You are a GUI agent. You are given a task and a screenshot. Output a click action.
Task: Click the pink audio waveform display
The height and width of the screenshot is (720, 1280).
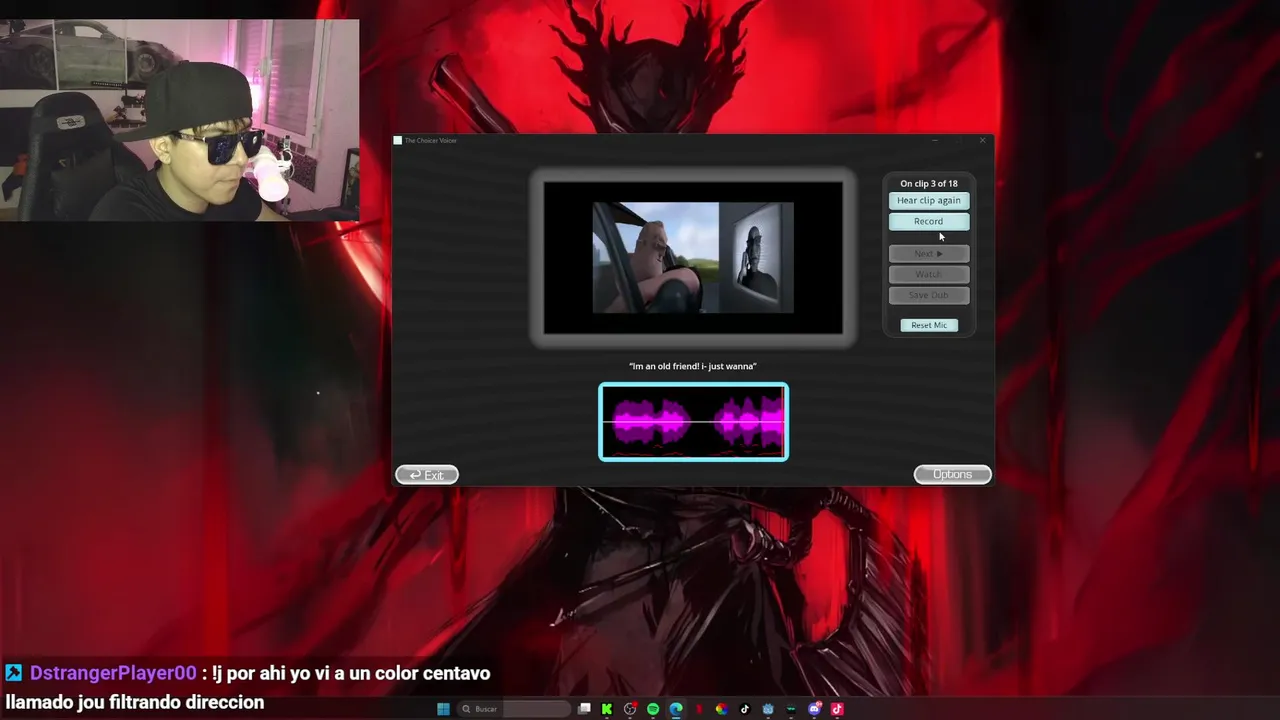693,422
